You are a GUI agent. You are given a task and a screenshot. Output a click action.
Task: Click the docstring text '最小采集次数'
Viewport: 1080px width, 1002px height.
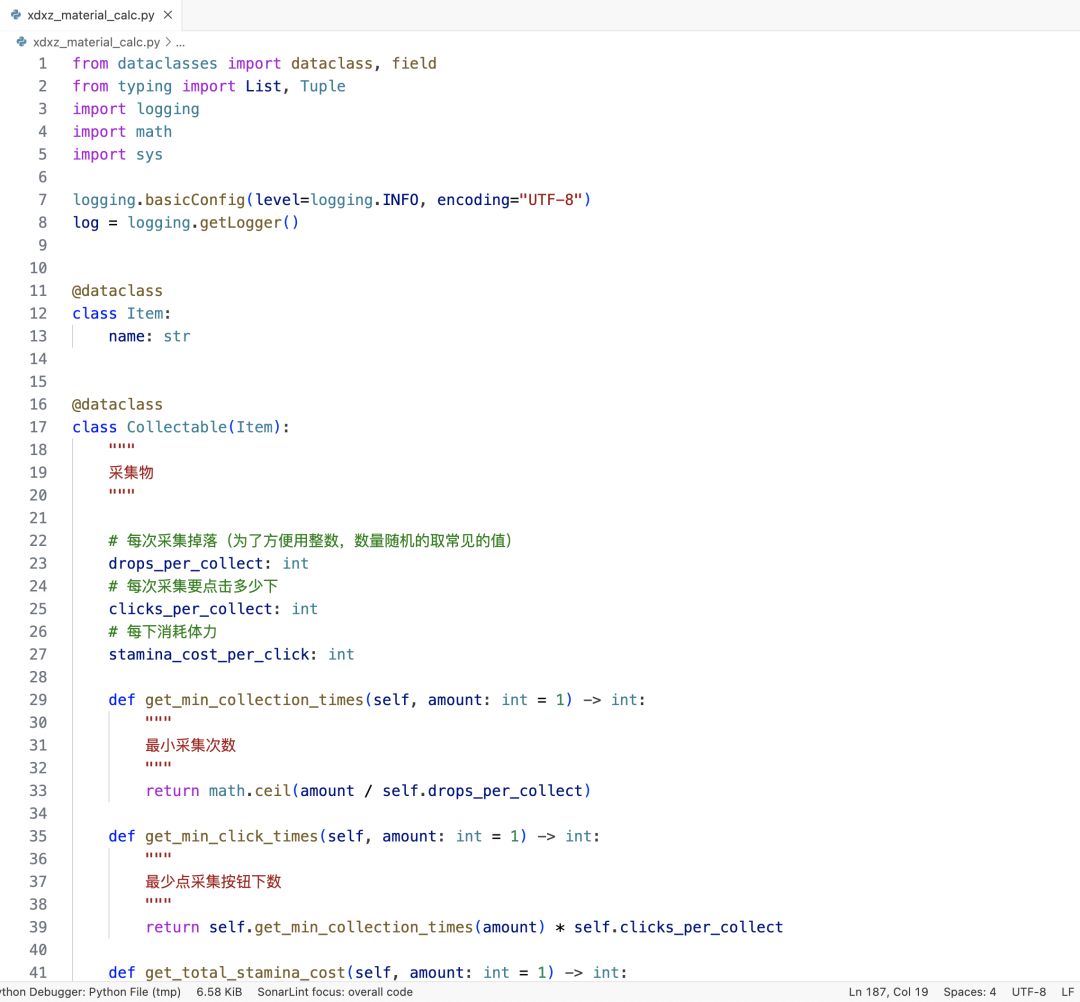tap(190, 745)
